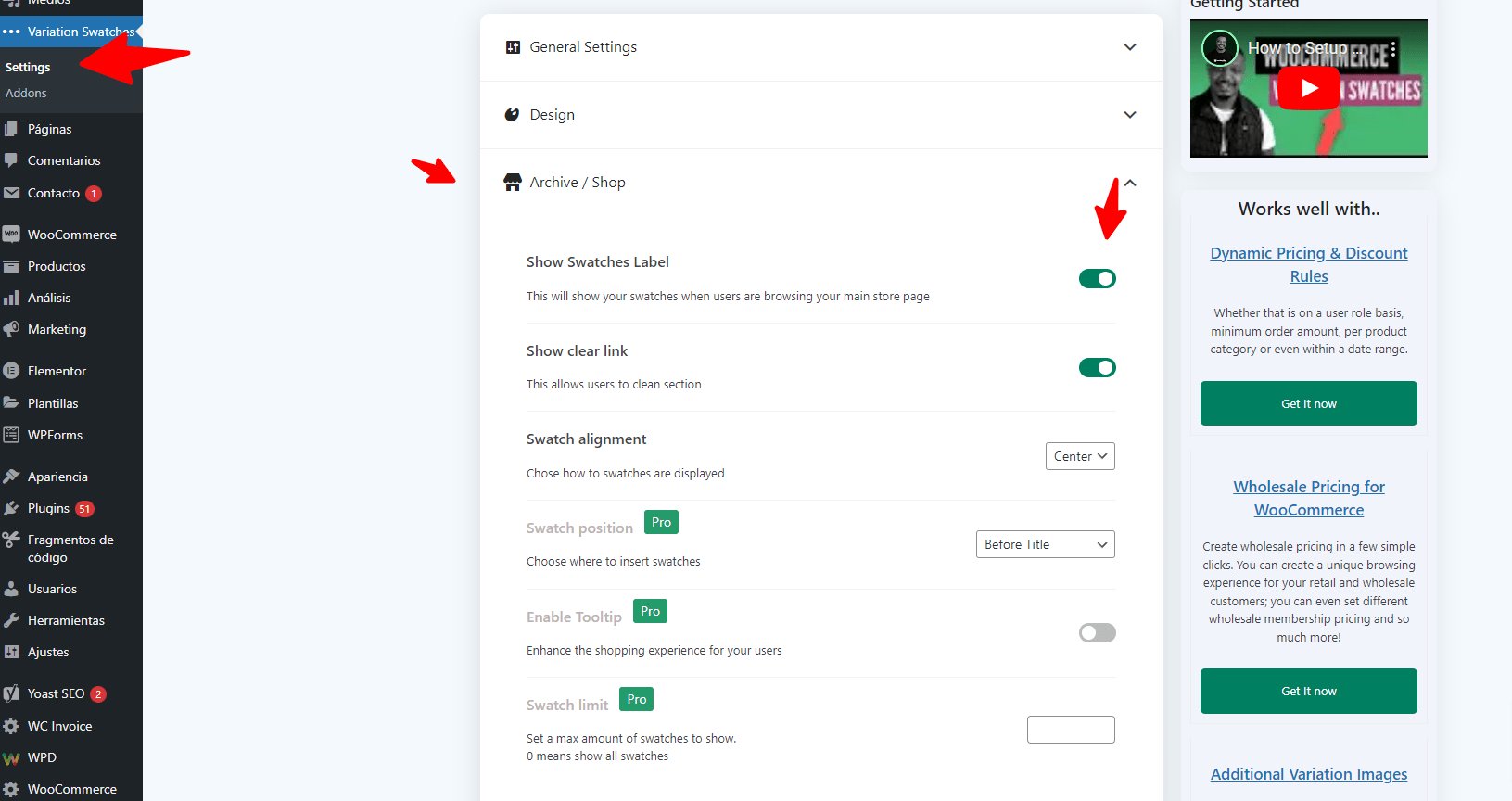Viewport: 1512px width, 801px height.
Task: Click the first WooCommerce logo icon in the sidebar
Action: [x=11, y=235]
